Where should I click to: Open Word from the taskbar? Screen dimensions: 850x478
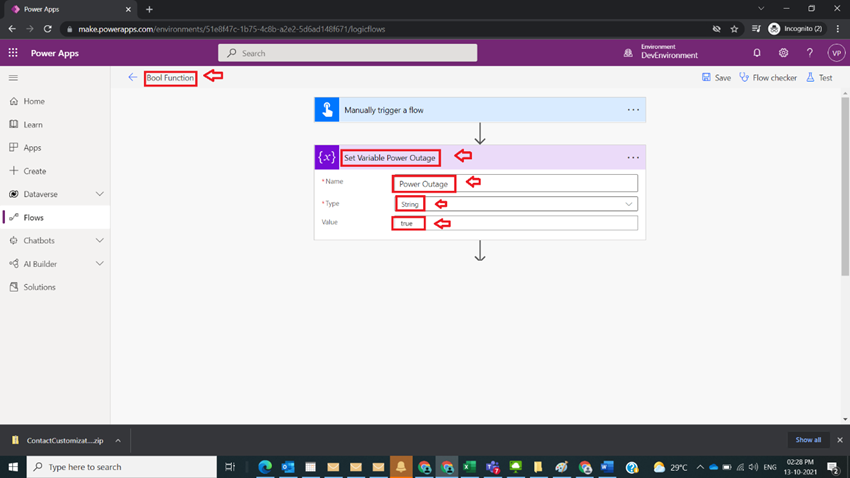(x=607, y=467)
